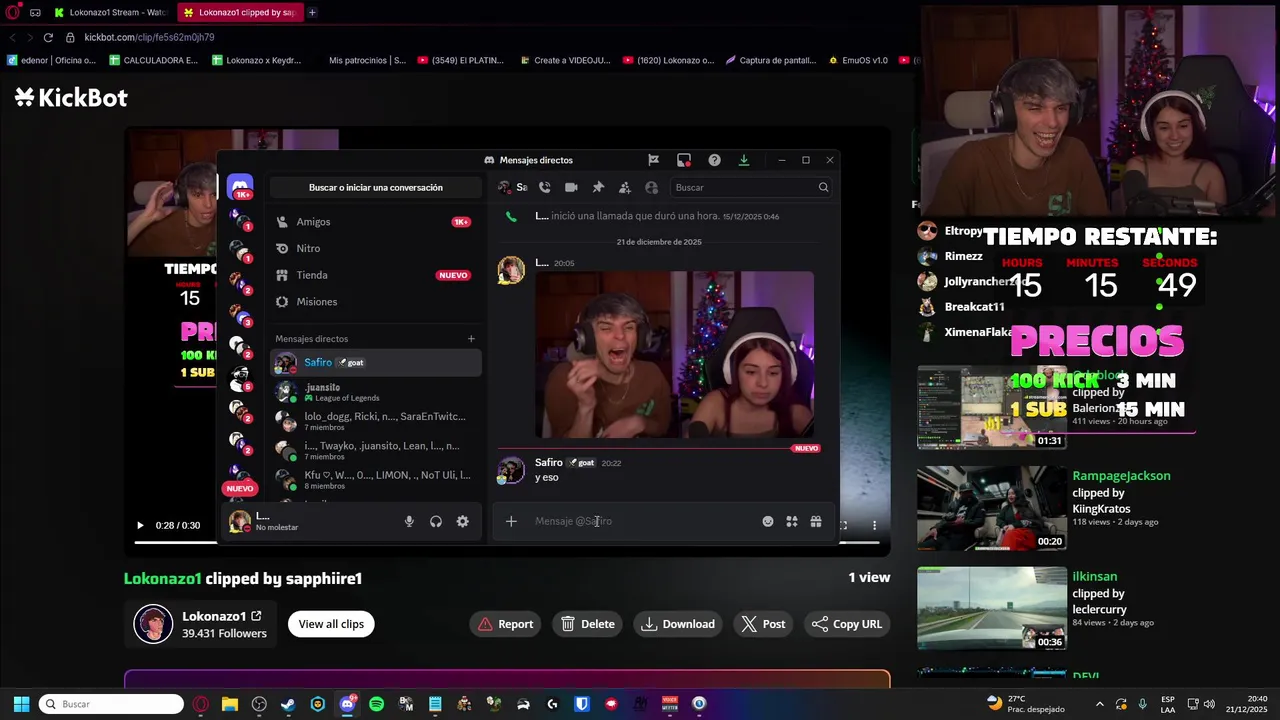Open the sidebar clip thumbnail lasting 01:31
The width and height of the screenshot is (1280, 720).
pyautogui.click(x=992, y=407)
